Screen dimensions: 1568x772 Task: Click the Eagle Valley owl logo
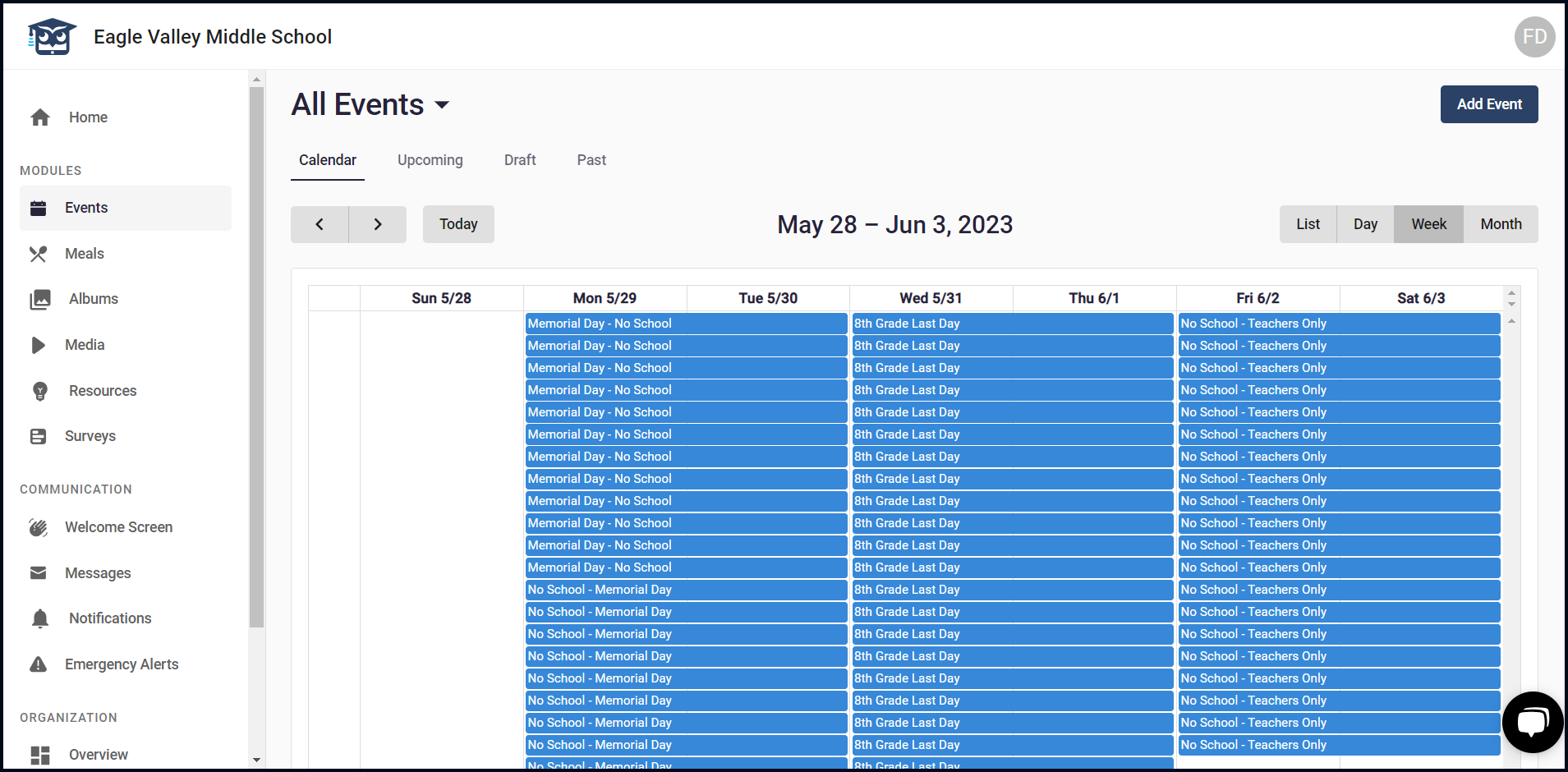click(52, 37)
